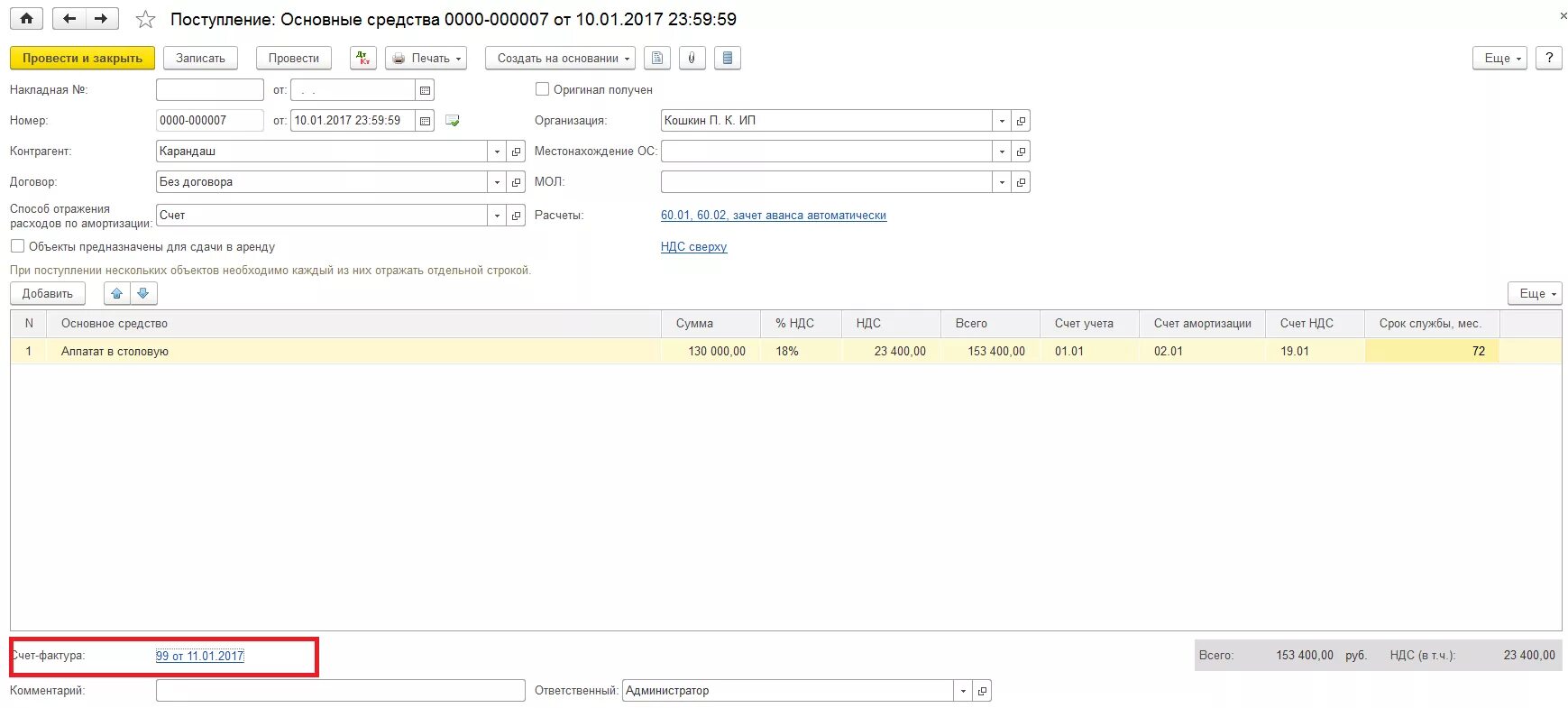Click Накладная № input field
The image size is (1568, 708).
click(x=209, y=90)
